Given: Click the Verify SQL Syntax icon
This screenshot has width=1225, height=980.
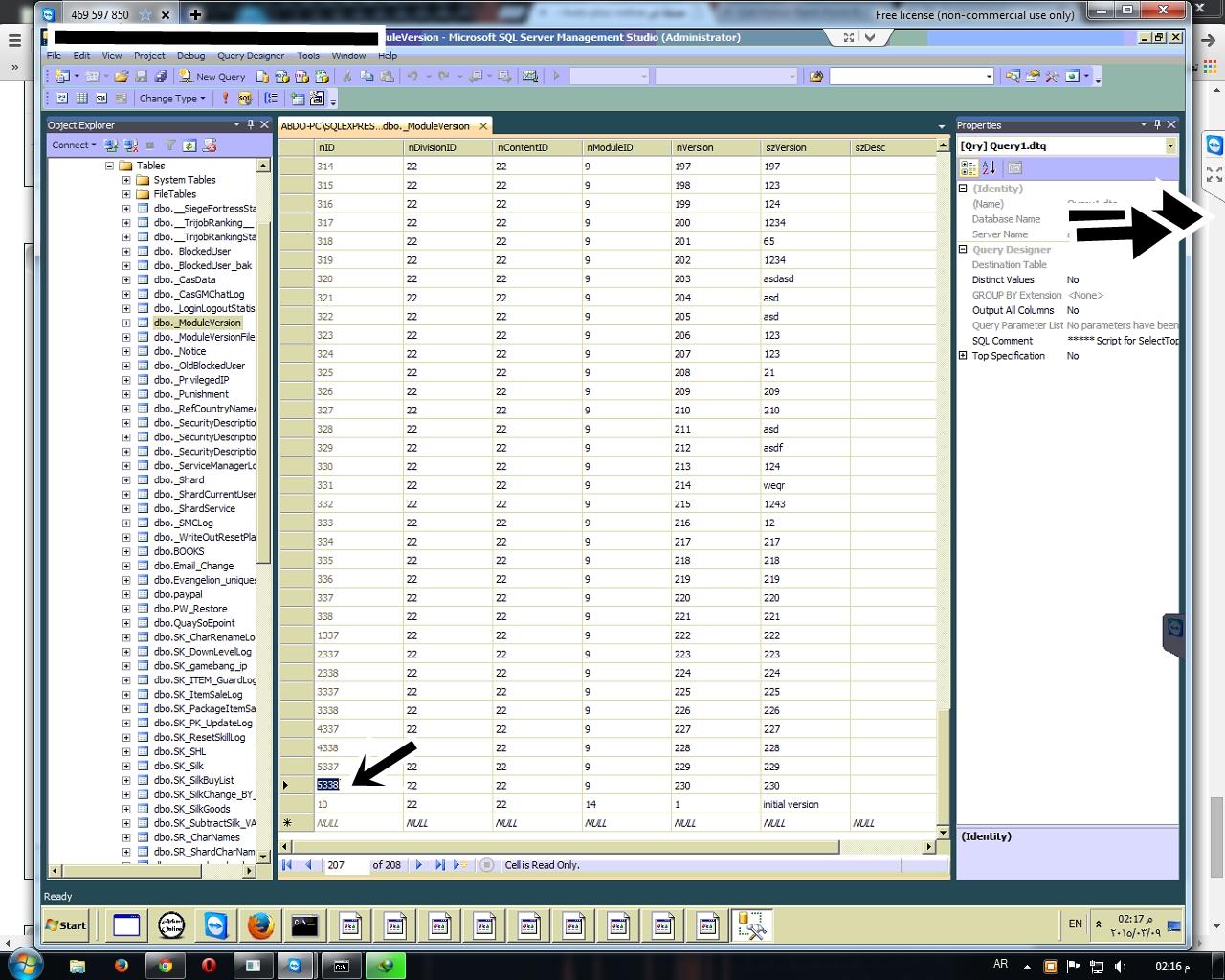Looking at the screenshot, I should (x=245, y=99).
